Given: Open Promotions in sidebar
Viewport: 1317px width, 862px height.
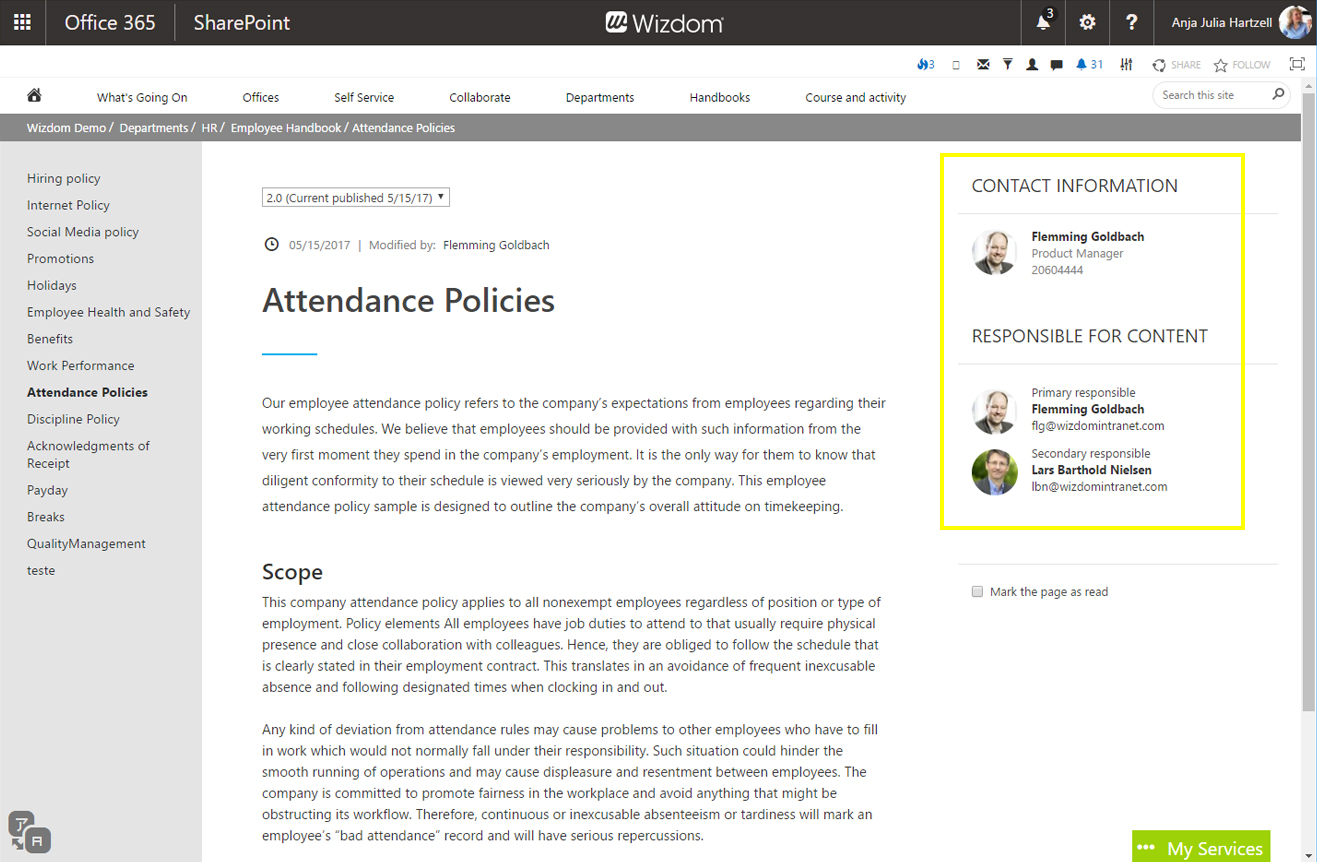Looking at the screenshot, I should [x=60, y=259].
